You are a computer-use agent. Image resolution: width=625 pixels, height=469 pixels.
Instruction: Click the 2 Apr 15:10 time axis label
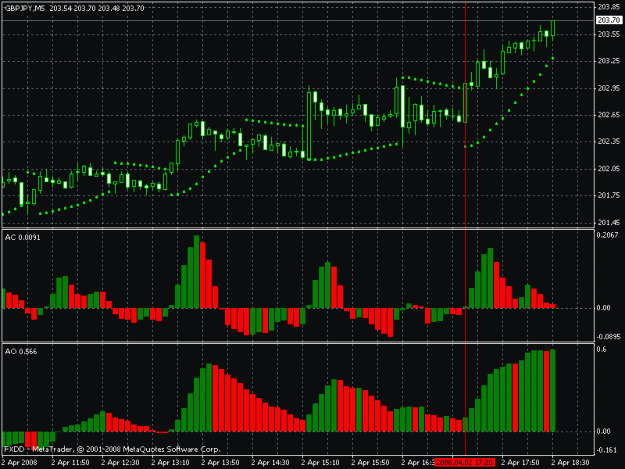point(320,463)
